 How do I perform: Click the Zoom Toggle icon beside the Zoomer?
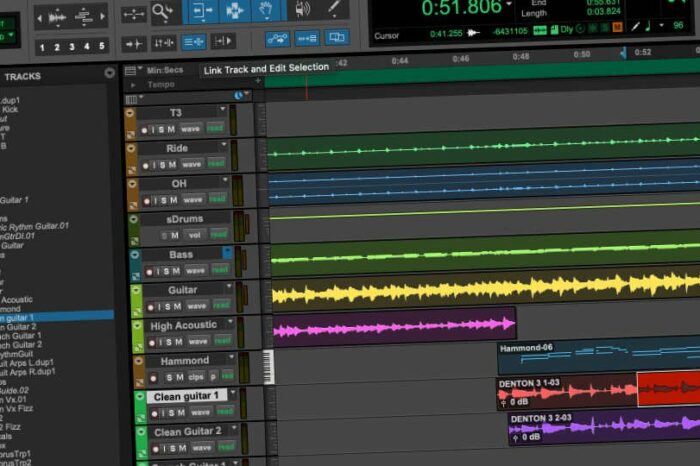134,15
